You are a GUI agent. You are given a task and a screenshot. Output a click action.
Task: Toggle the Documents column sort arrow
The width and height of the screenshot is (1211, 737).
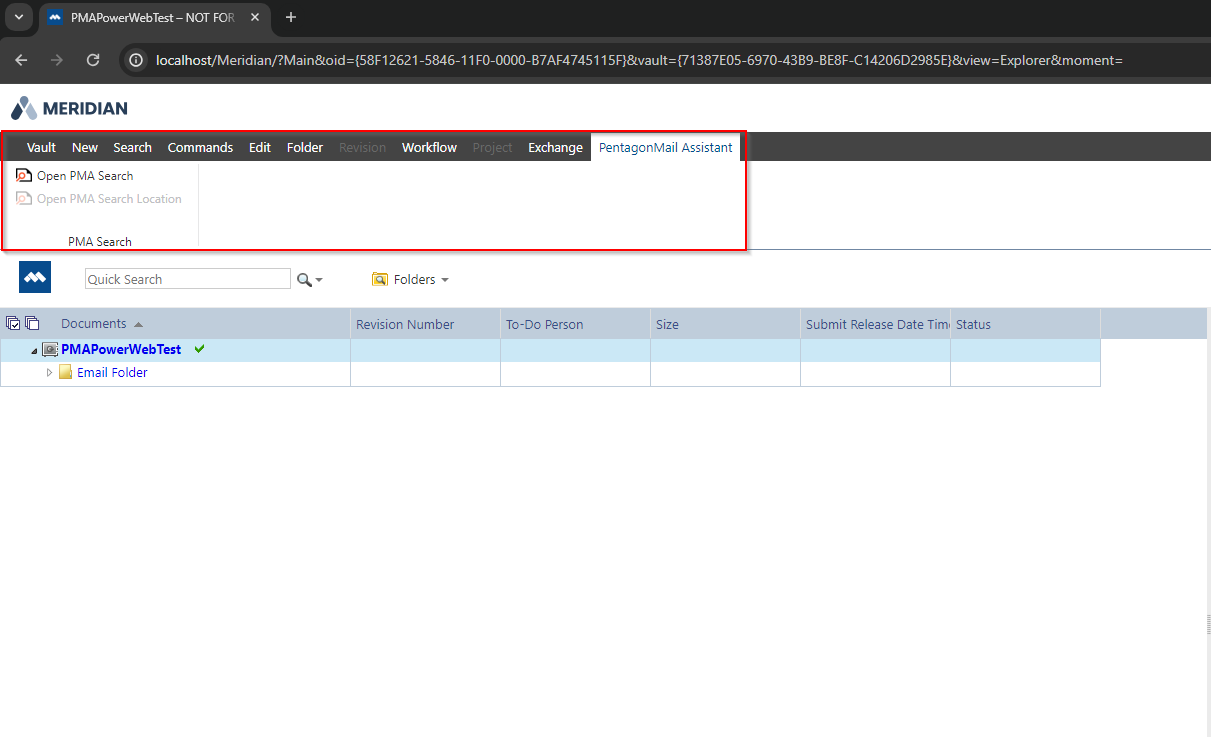[138, 324]
